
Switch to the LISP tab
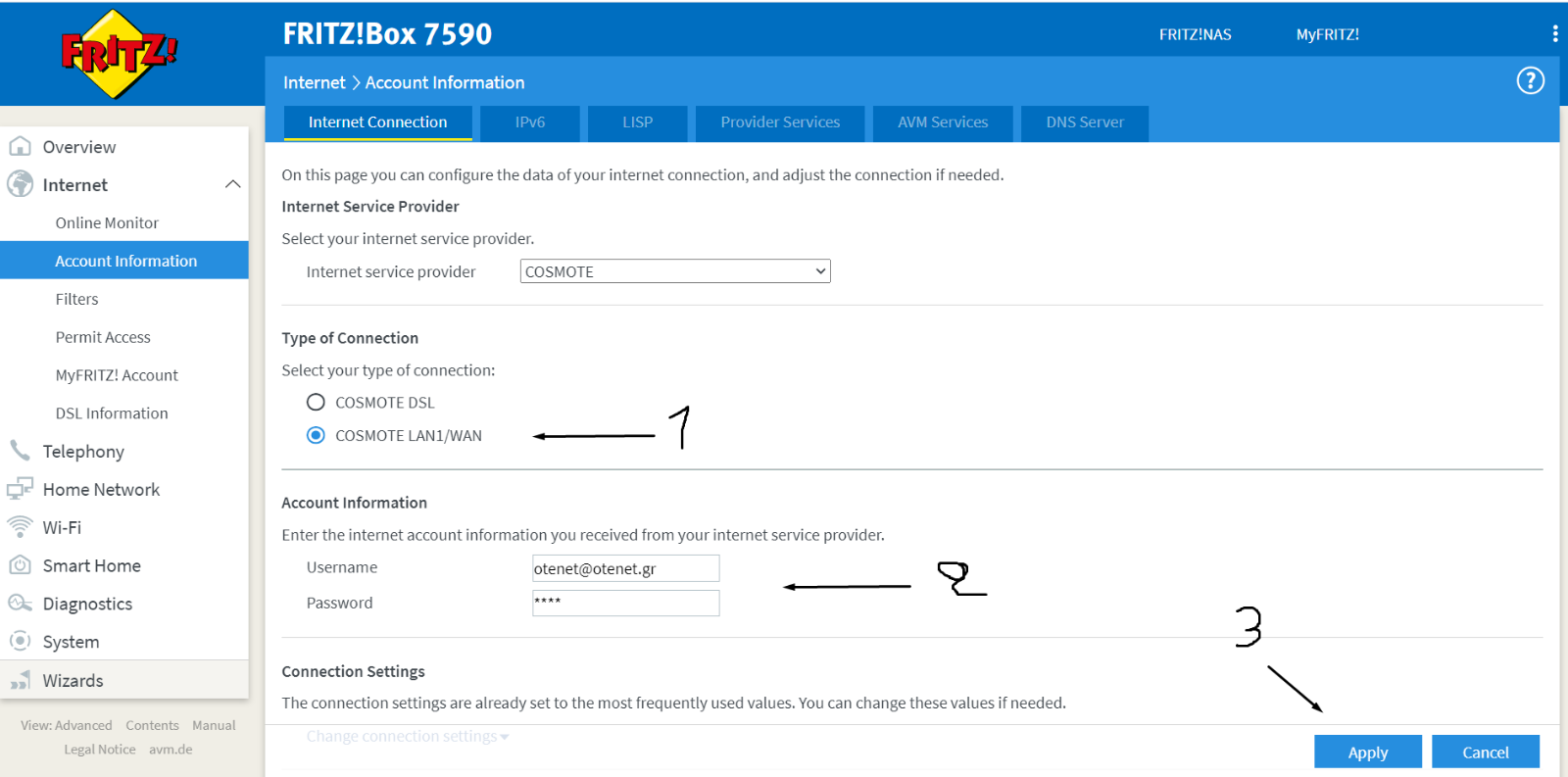click(x=637, y=122)
